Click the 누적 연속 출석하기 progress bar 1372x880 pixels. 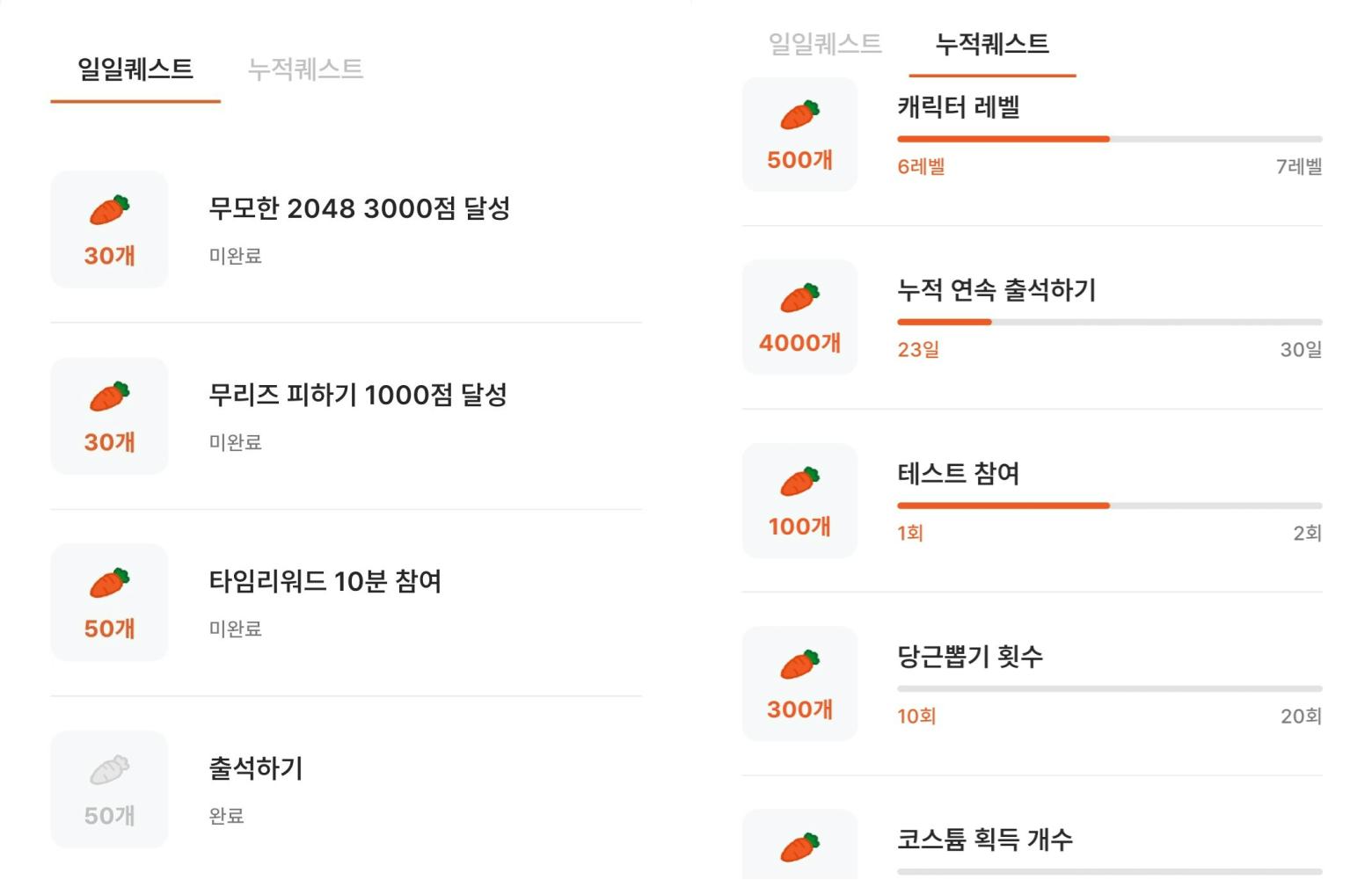click(x=1108, y=322)
